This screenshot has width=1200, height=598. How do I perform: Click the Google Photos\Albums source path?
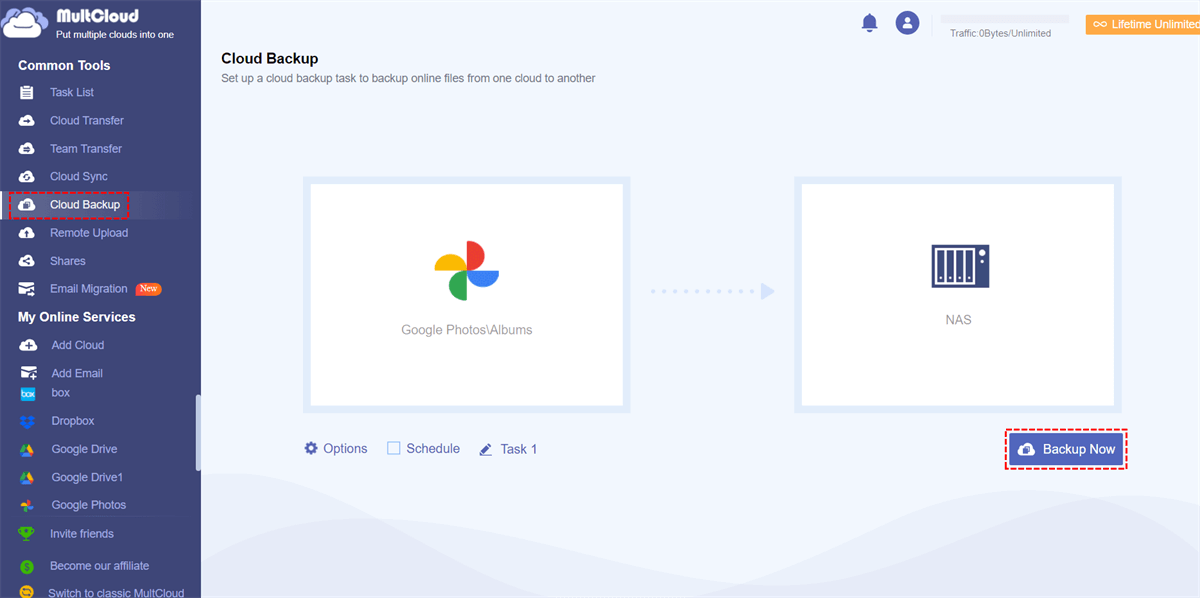coord(467,329)
